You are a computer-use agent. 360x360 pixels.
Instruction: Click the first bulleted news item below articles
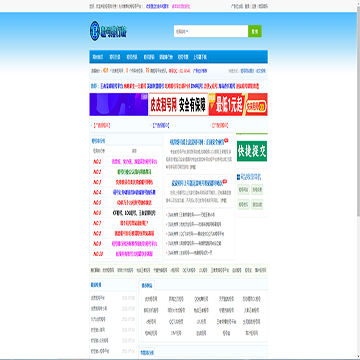pyautogui.click(x=192, y=215)
